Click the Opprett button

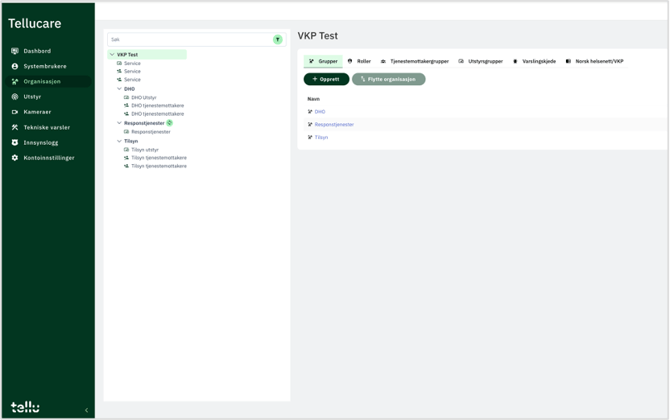point(326,79)
